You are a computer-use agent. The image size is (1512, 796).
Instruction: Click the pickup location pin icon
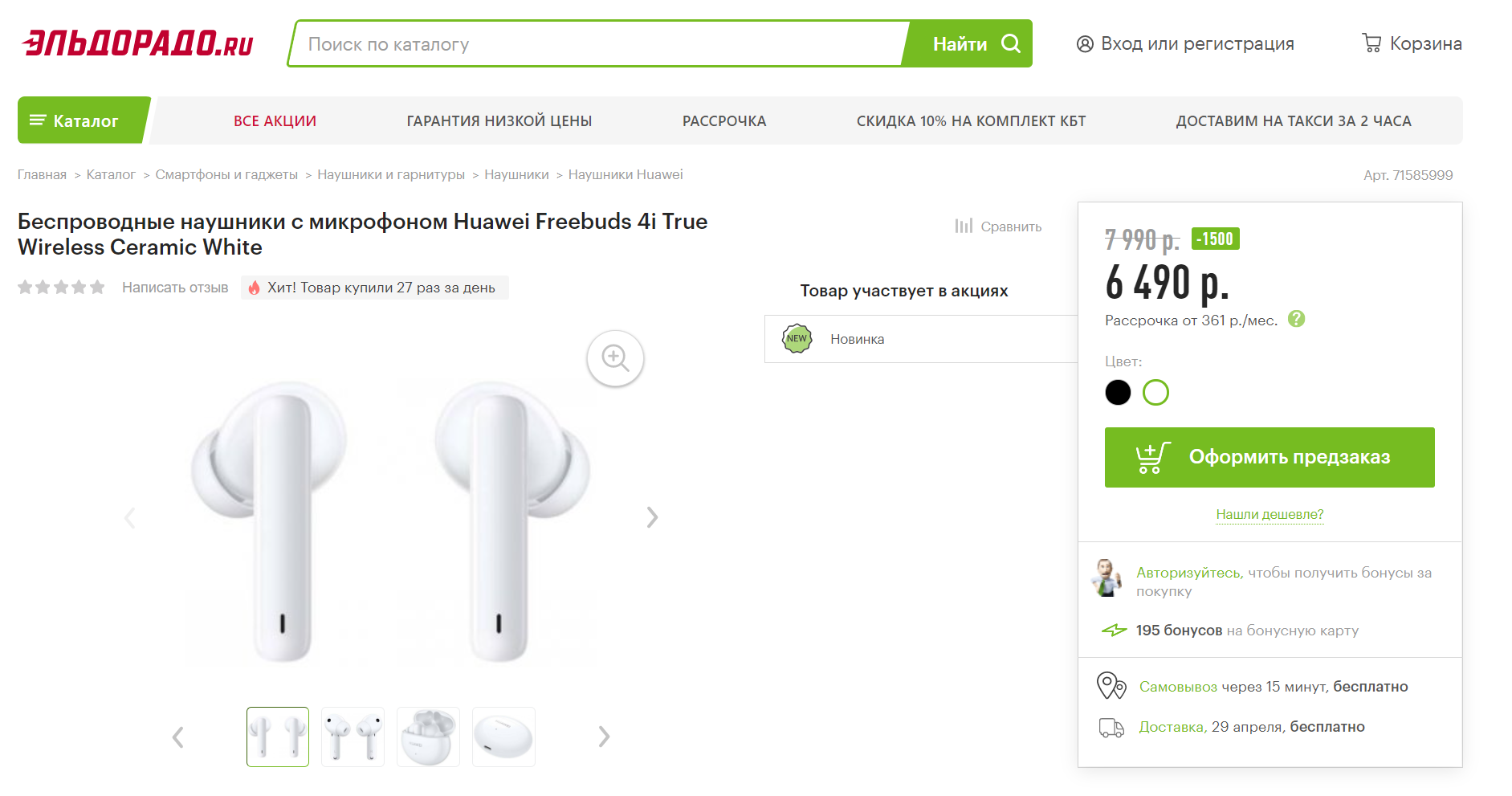[1111, 686]
